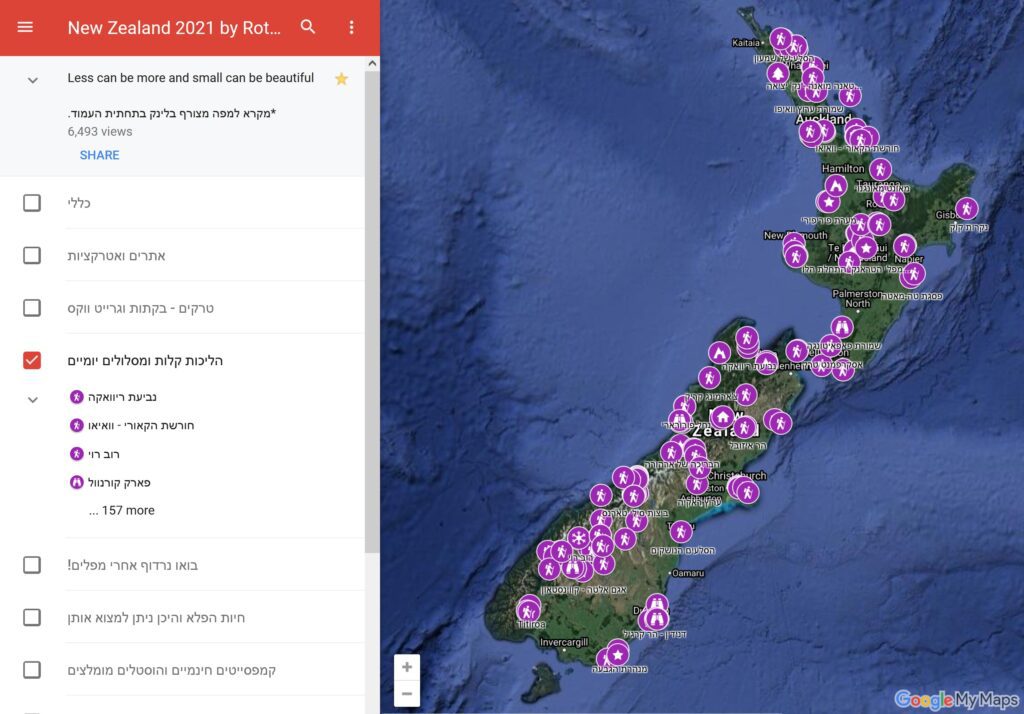Star this map as favorite
Viewport: 1024px width, 714px height.
(341, 79)
